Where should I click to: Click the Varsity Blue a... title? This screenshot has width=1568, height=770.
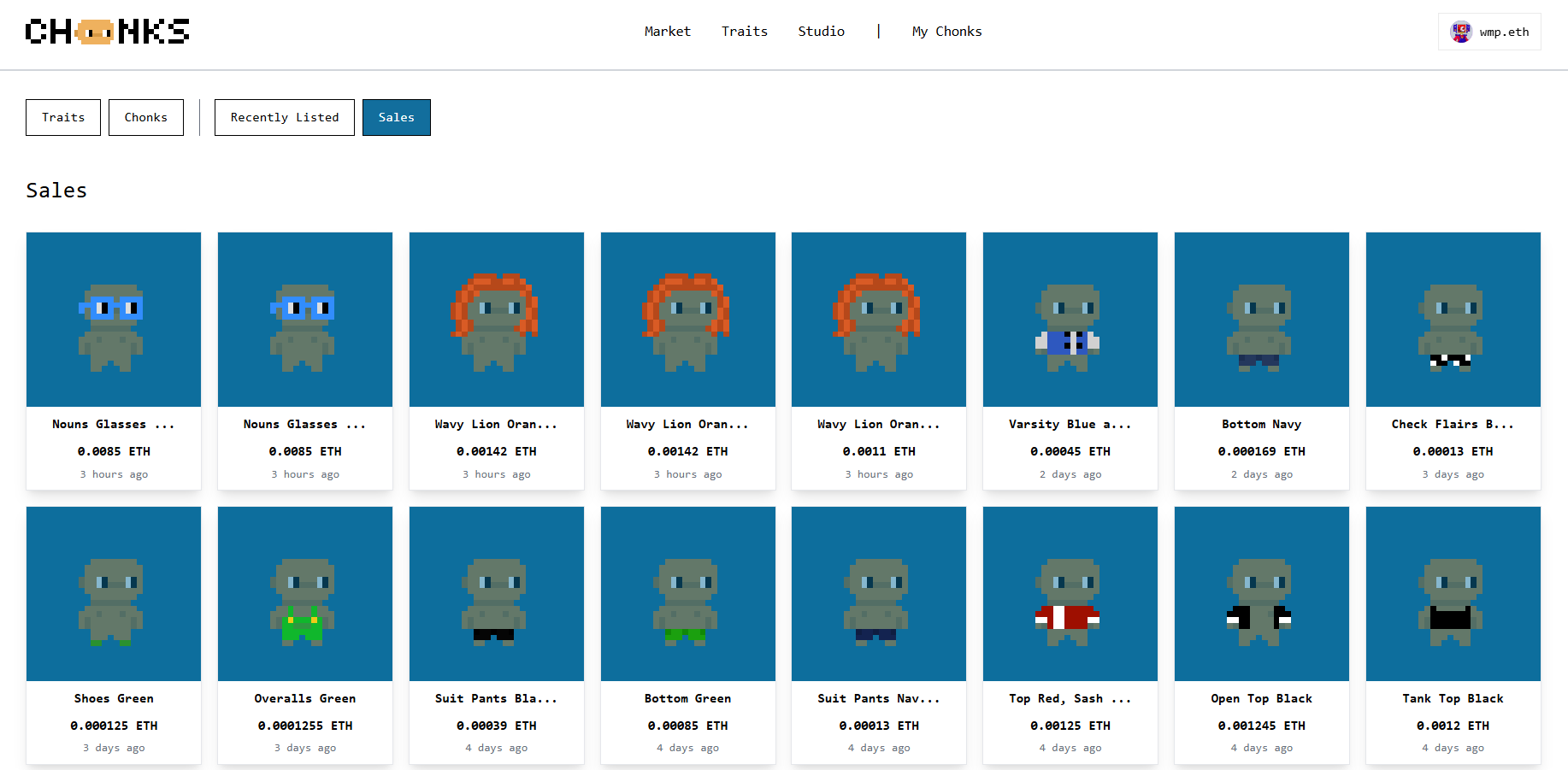click(1070, 425)
